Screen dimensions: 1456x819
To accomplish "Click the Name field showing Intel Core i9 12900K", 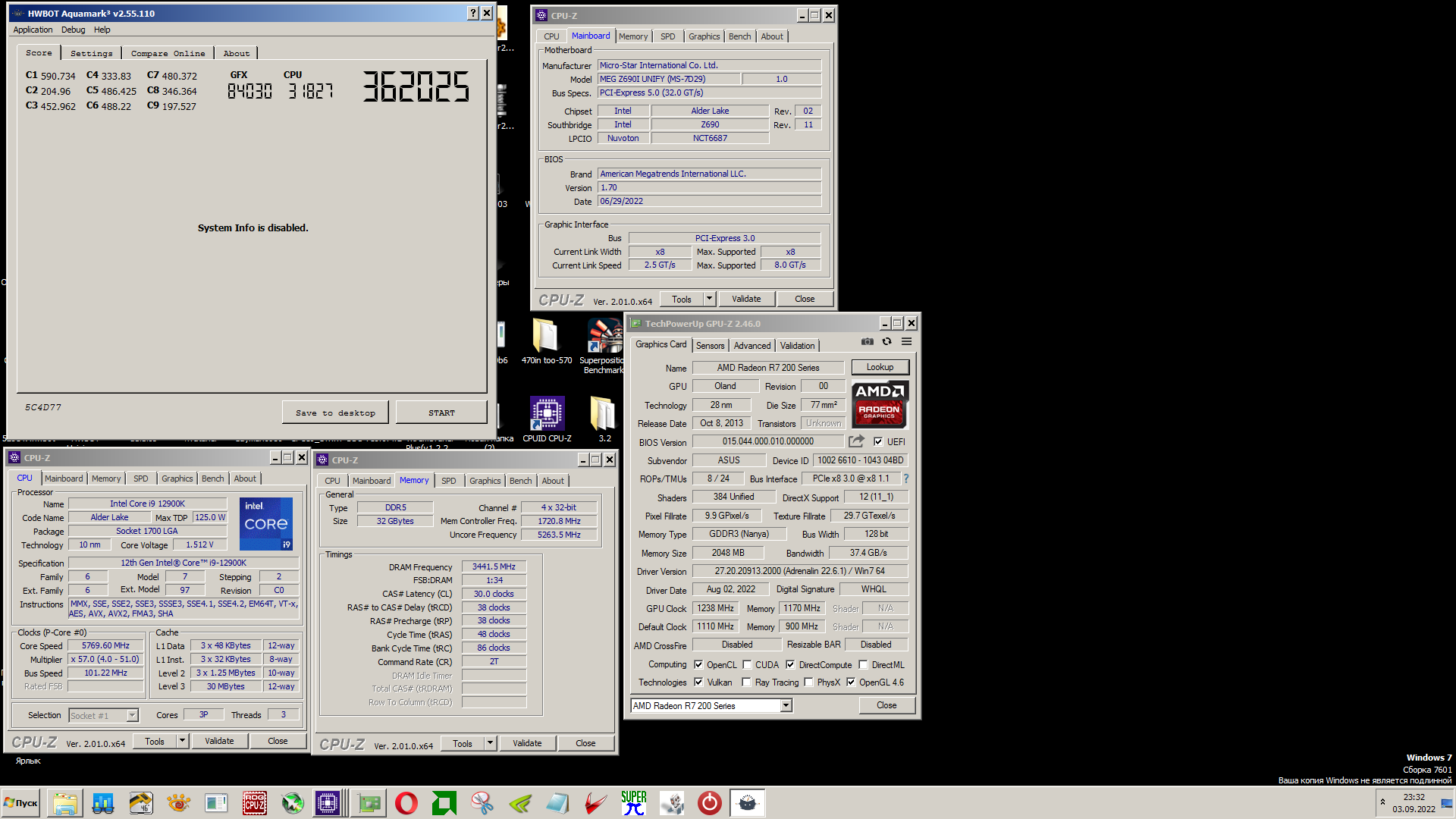I will [147, 504].
